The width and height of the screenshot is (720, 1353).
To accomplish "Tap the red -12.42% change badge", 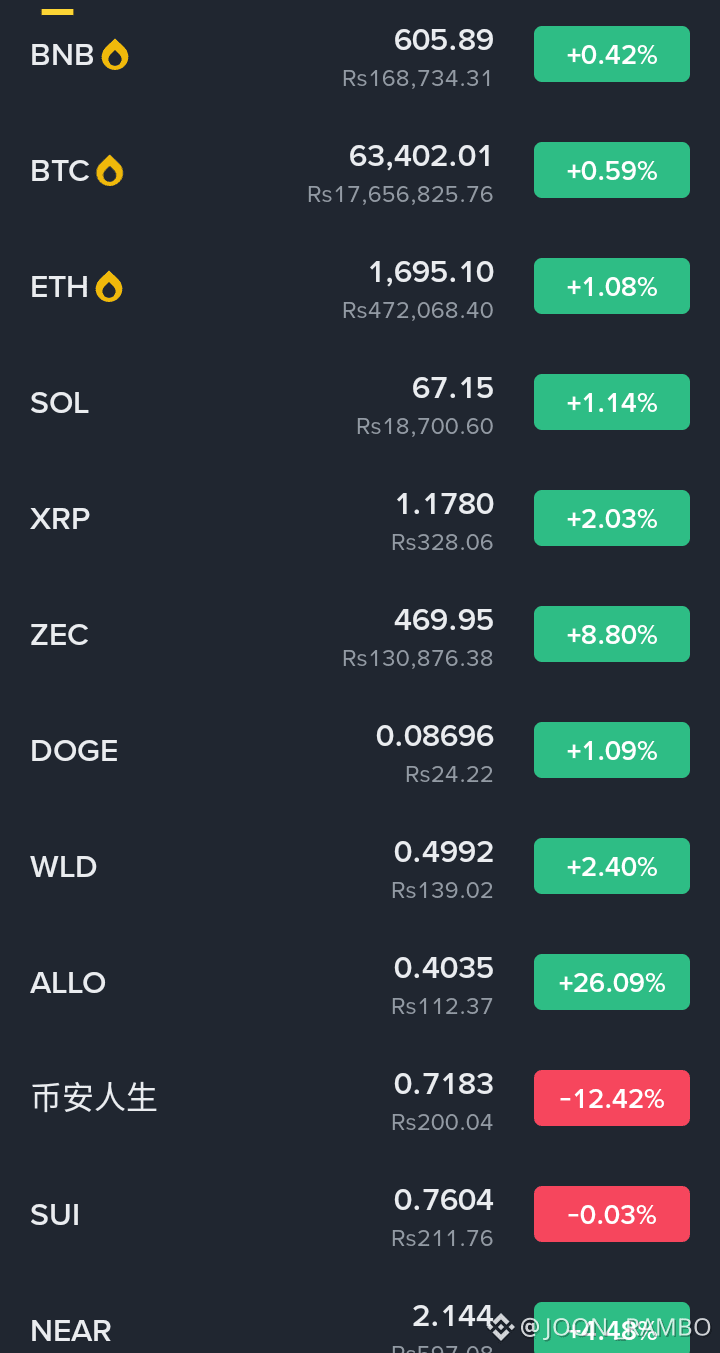I will 612,1098.
